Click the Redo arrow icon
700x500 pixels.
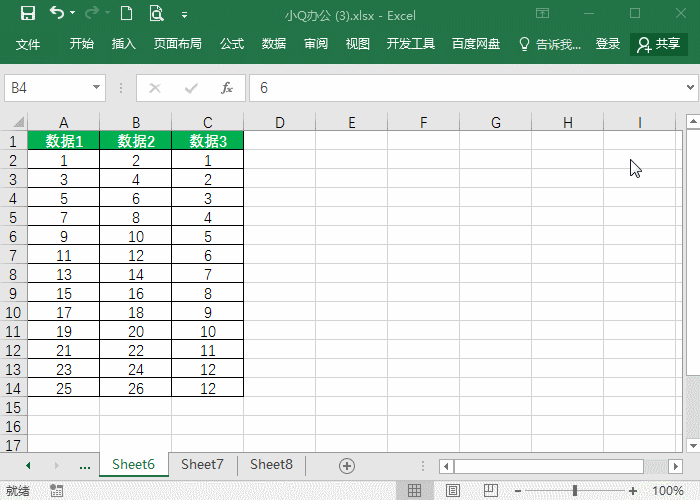point(92,13)
